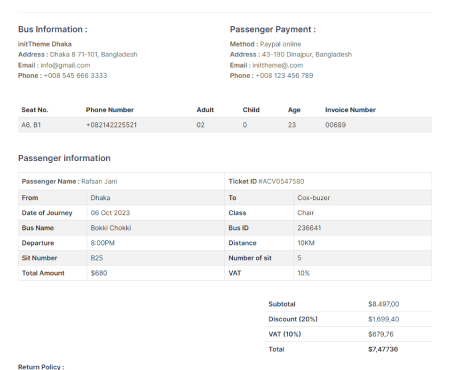Select the Bus ID value 236641

[309, 228]
